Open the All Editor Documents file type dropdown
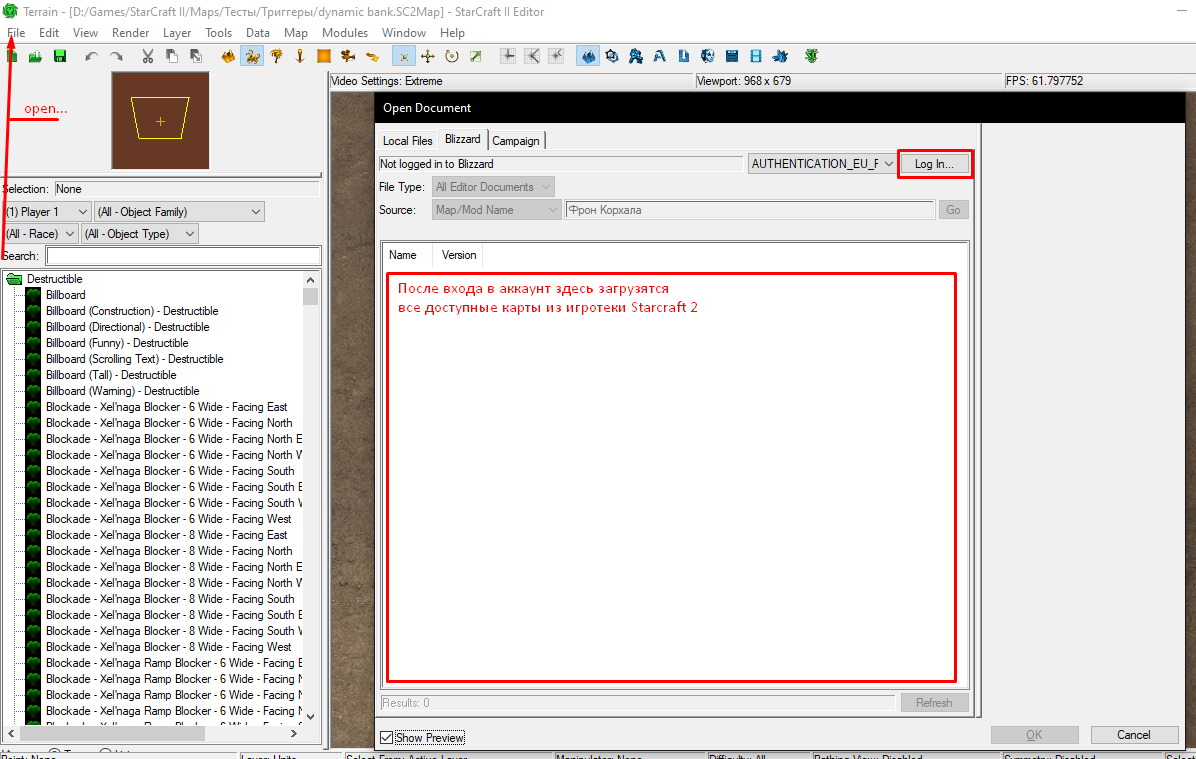The image size is (1196, 759). [x=494, y=187]
